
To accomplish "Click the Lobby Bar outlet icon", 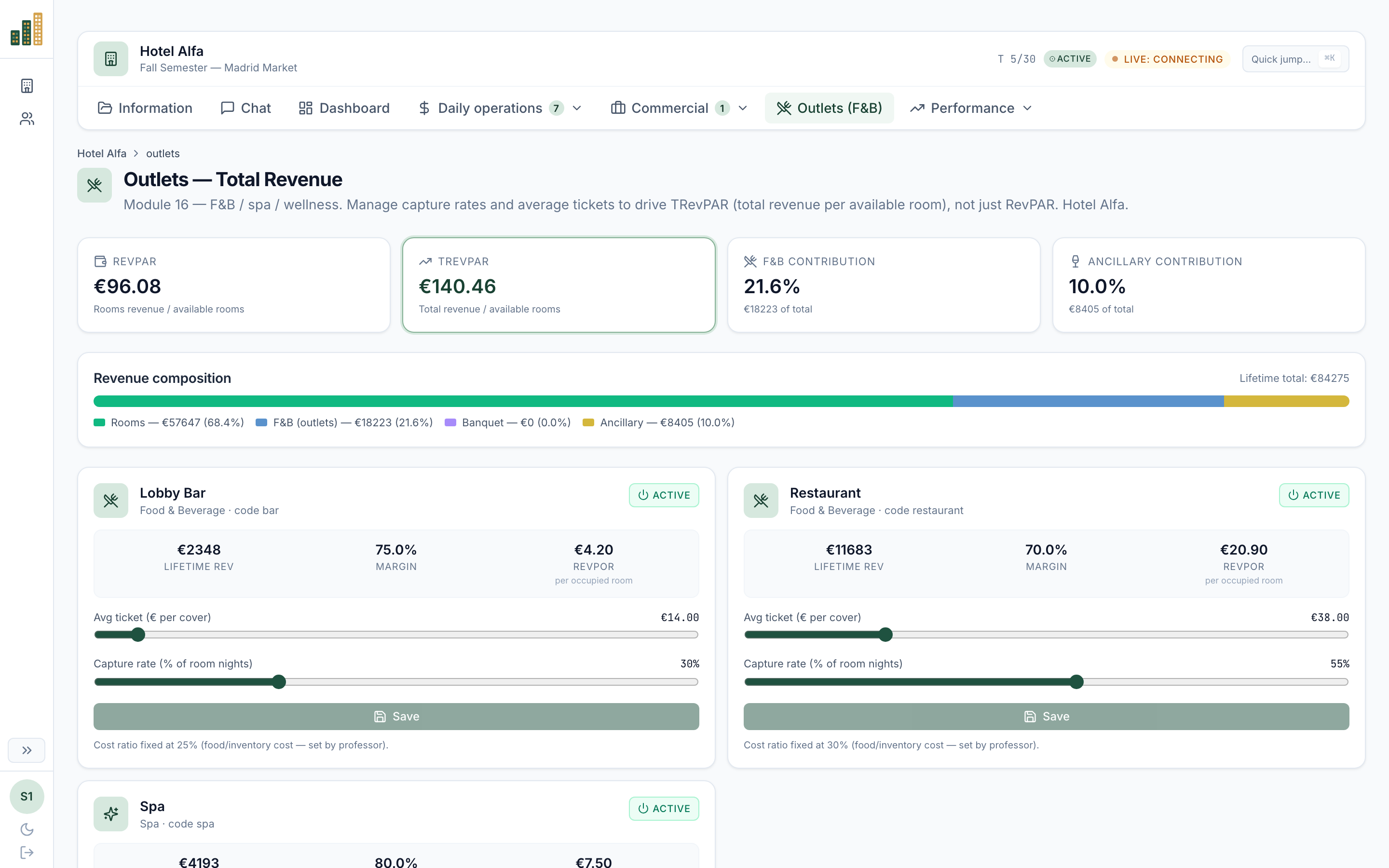I will [111, 501].
